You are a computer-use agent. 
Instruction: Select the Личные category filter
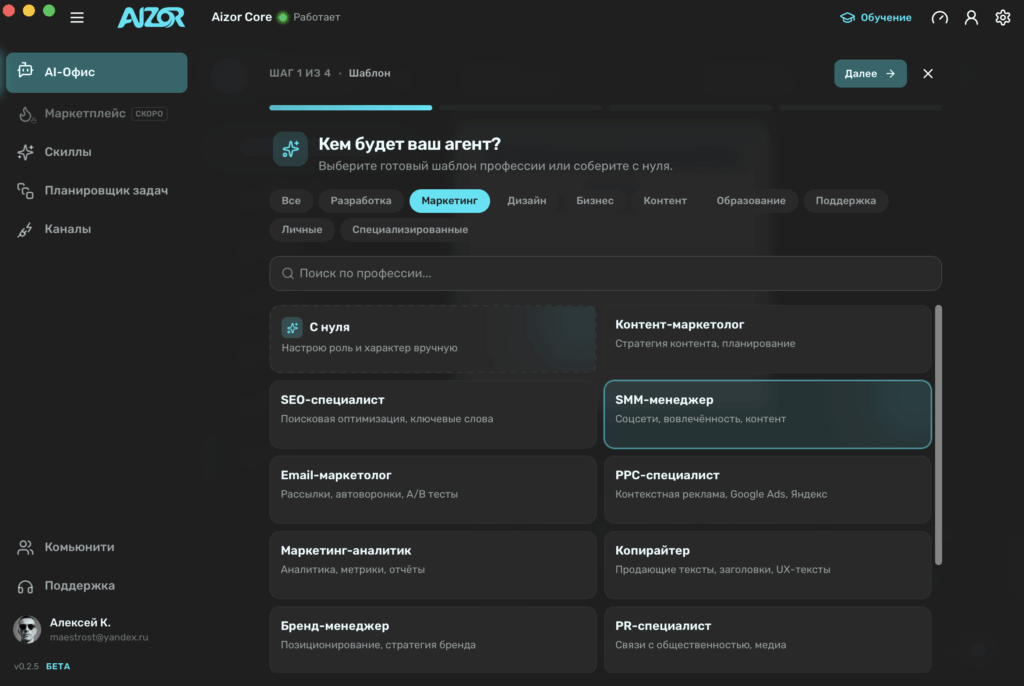point(302,230)
